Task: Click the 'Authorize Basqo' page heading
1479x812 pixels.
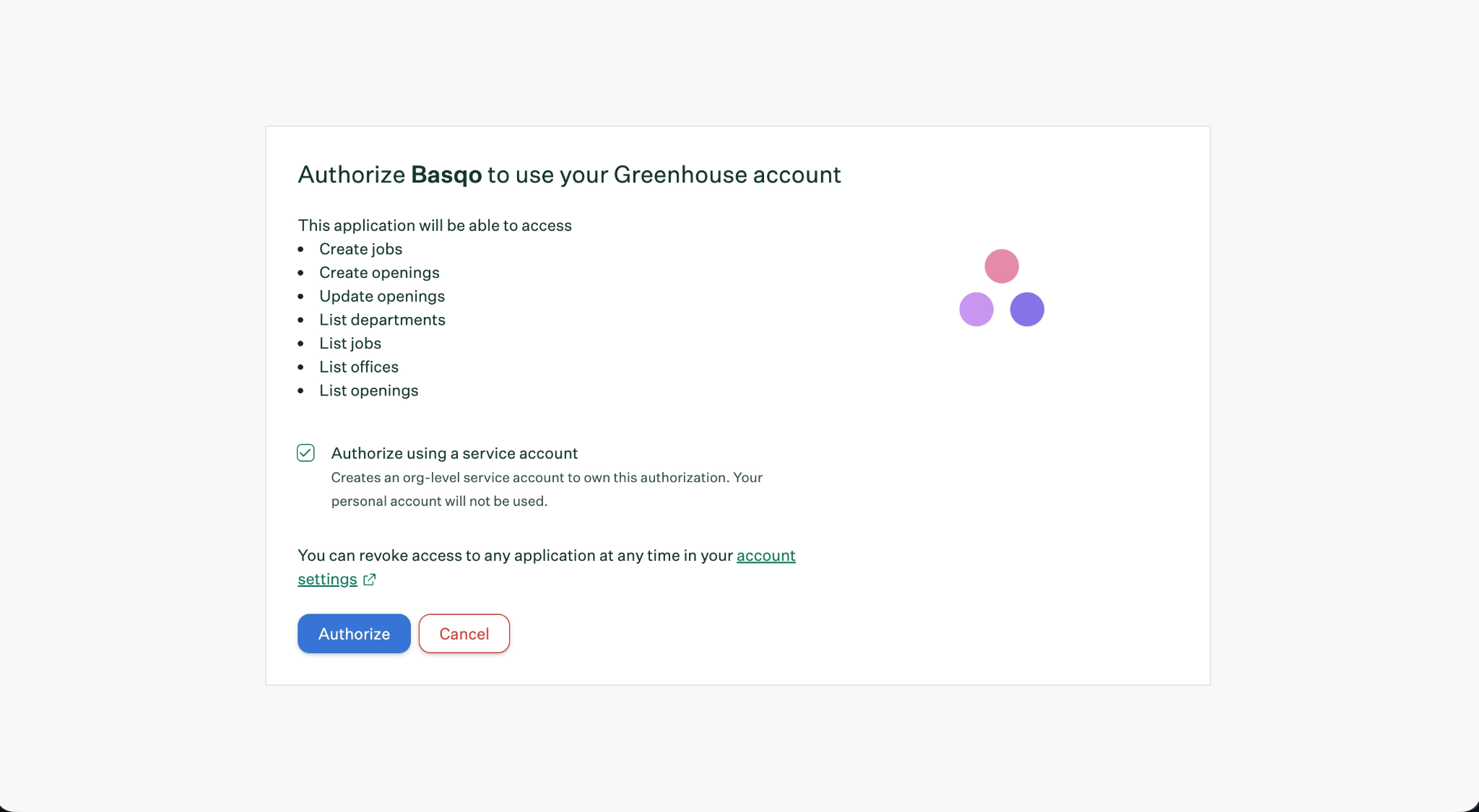Action: tap(569, 175)
